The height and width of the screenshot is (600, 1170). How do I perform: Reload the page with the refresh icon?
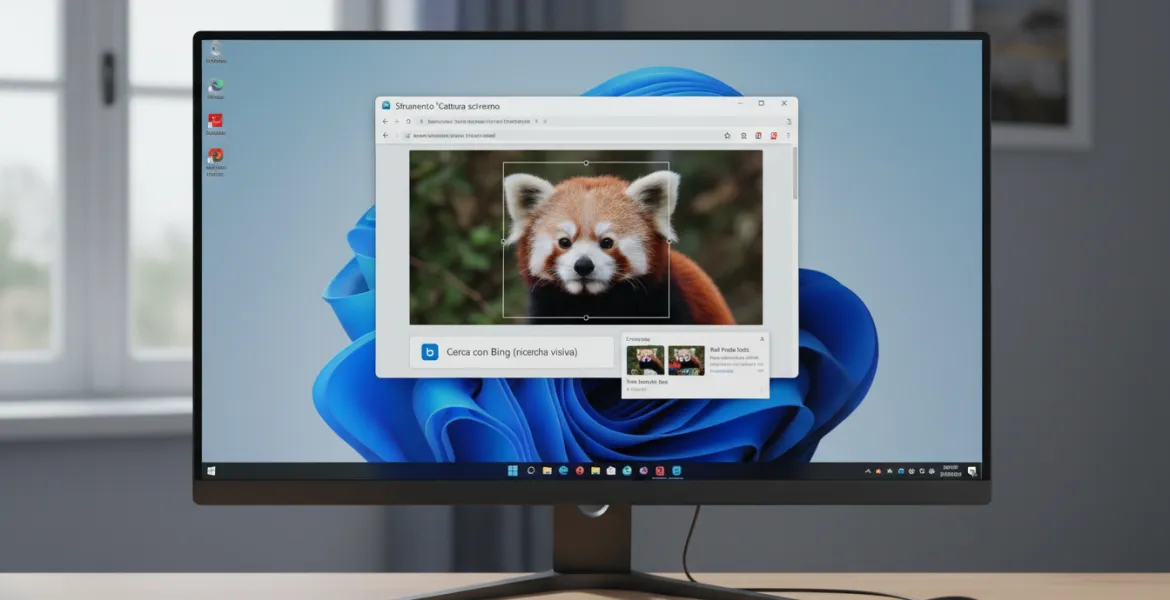[408, 121]
